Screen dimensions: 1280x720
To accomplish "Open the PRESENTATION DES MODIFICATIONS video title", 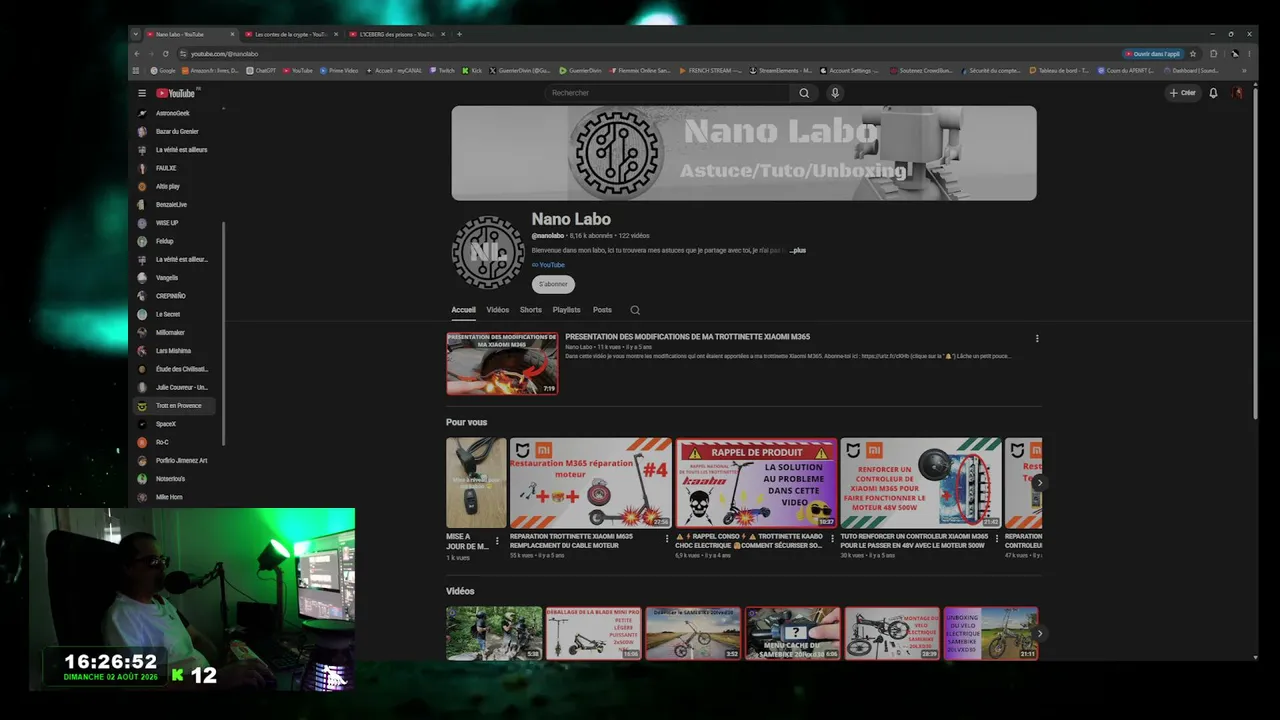I will tap(688, 337).
